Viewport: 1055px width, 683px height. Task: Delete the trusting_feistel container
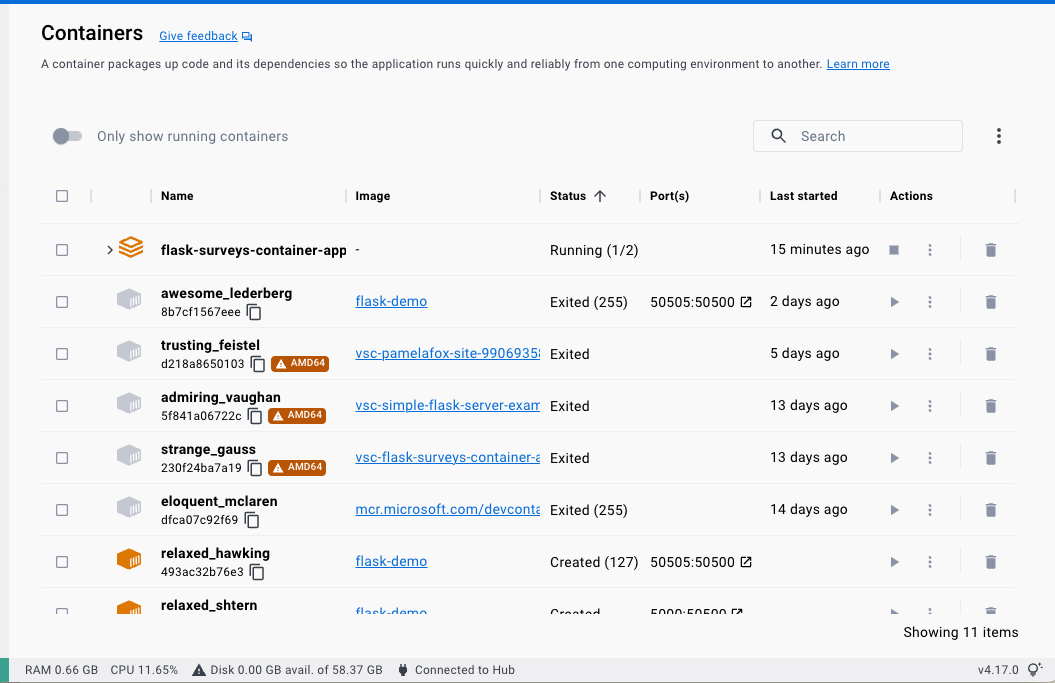990,353
